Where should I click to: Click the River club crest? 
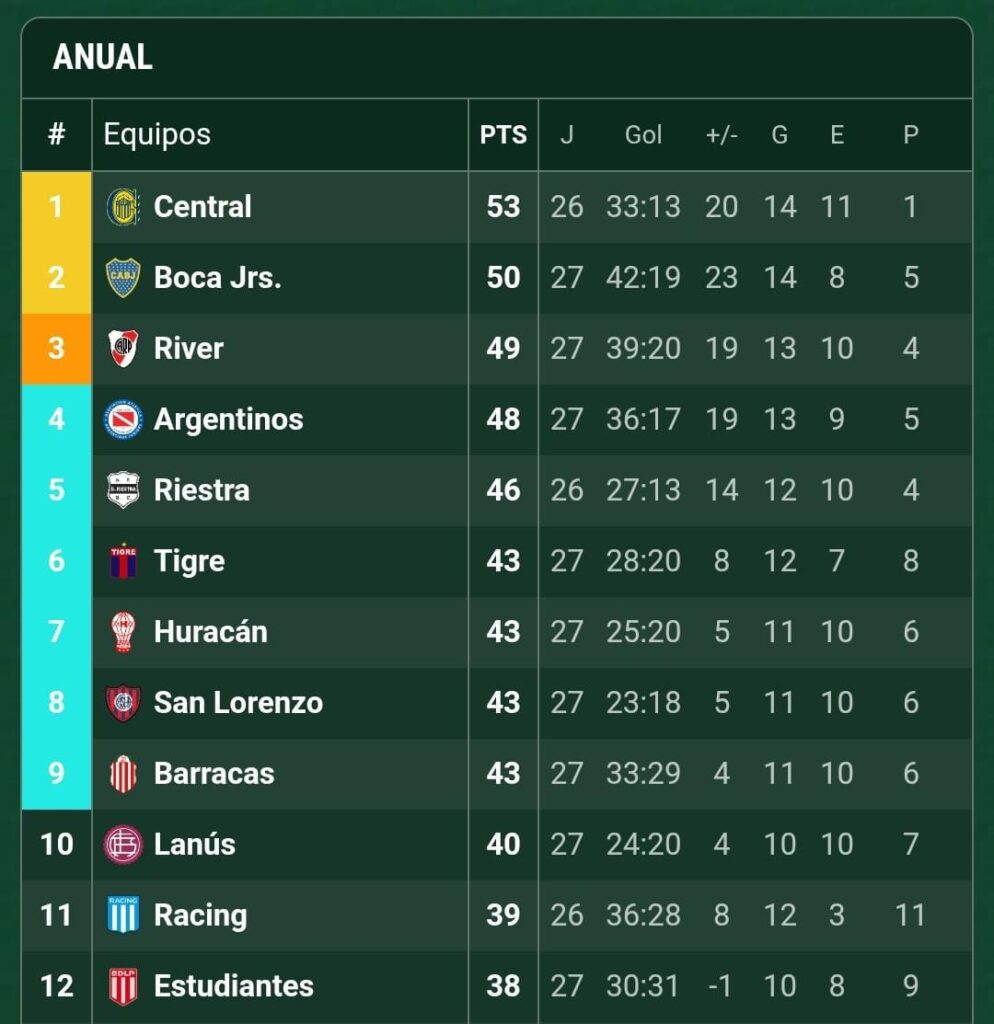[x=123, y=349]
